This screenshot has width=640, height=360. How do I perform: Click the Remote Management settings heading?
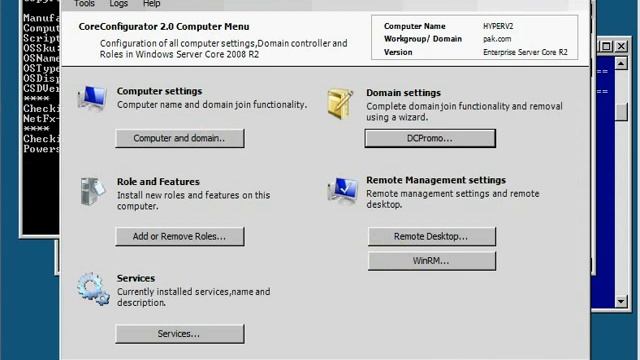click(436, 180)
